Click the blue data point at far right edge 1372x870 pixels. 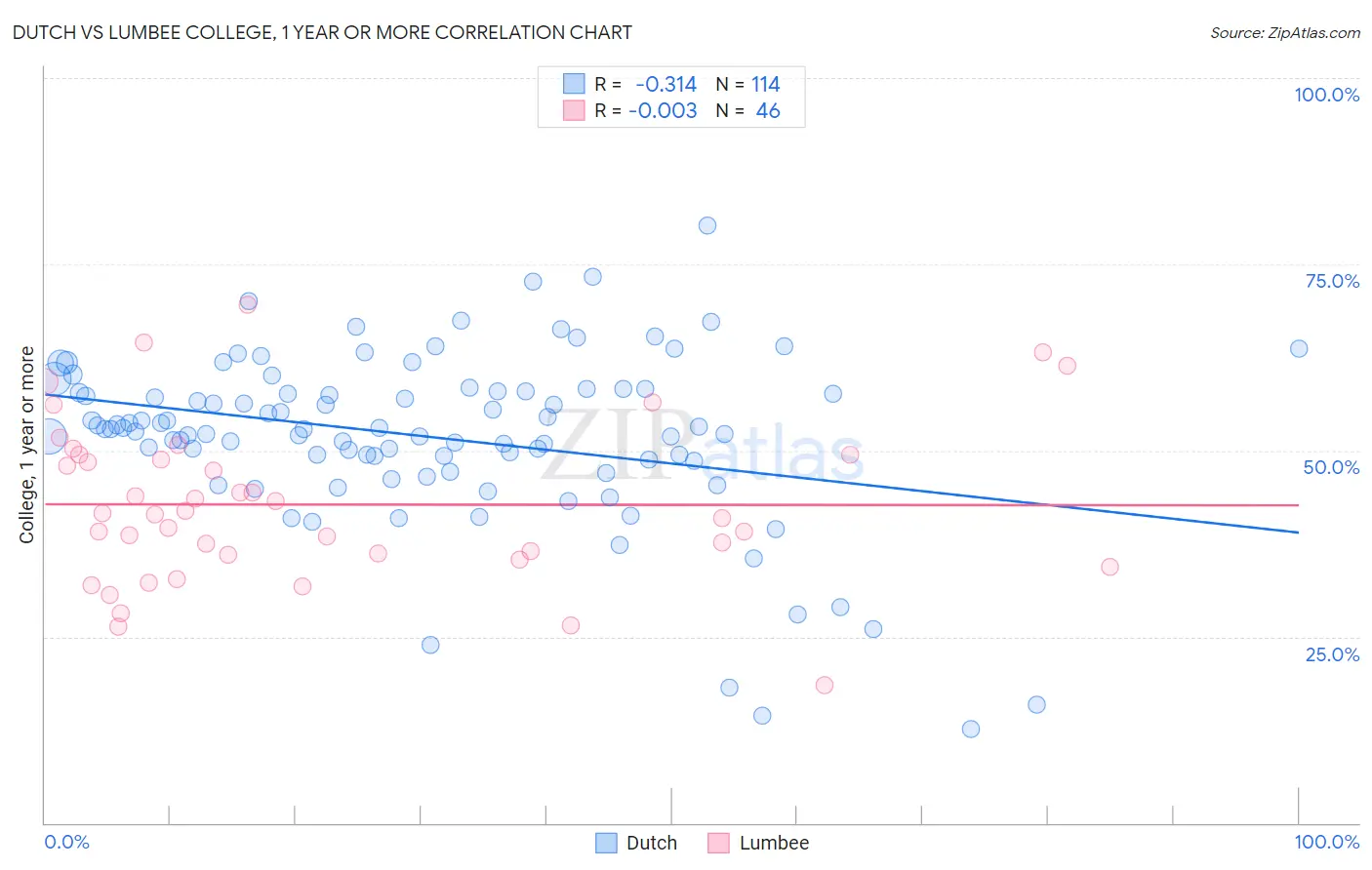click(x=1299, y=348)
